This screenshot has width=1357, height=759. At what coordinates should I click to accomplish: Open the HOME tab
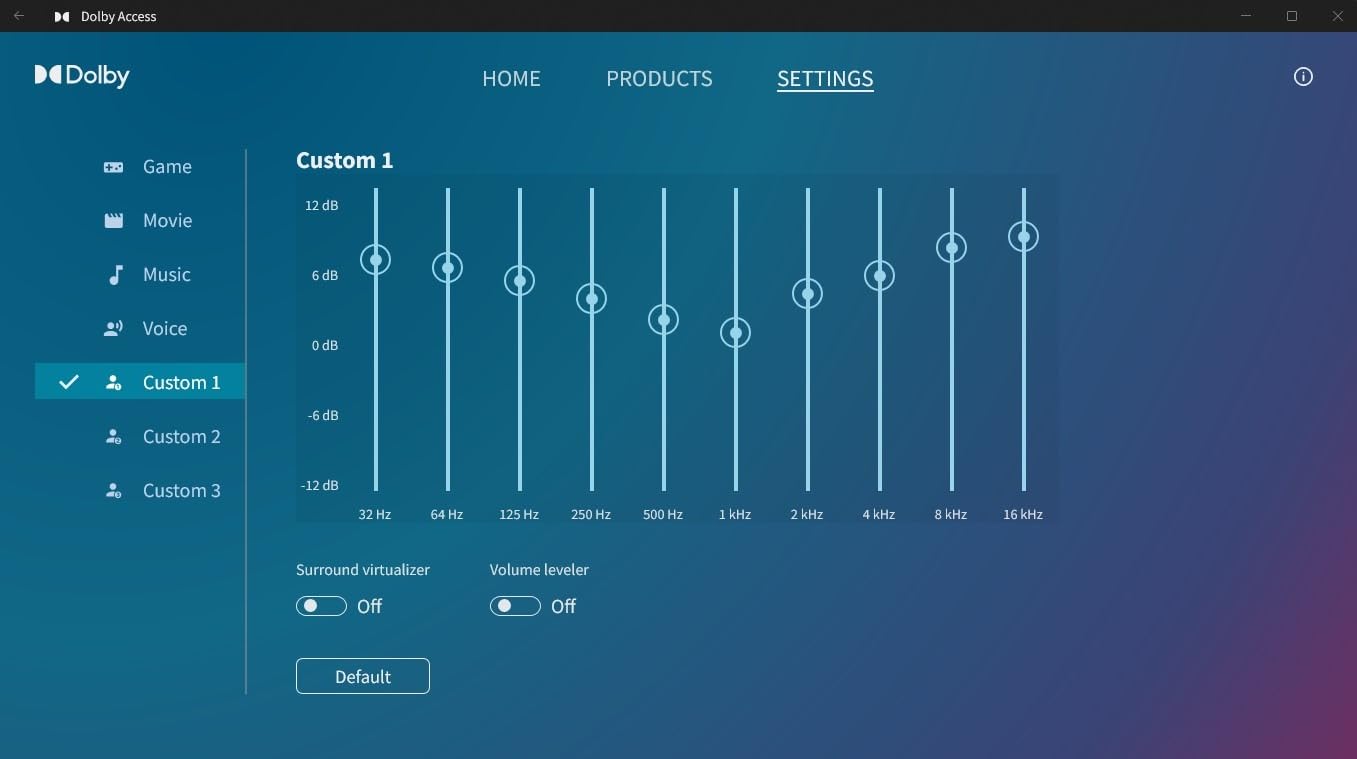pos(511,79)
